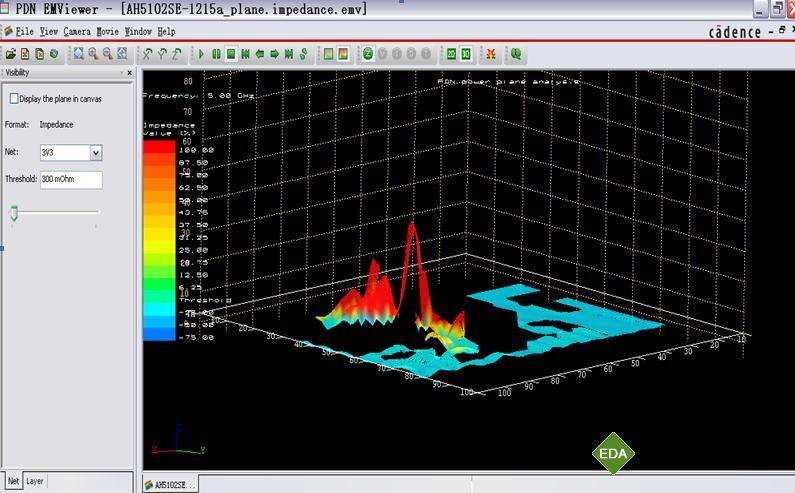Click the green Z axis toggle icon
This screenshot has height=493, width=795.
[x=368, y=53]
